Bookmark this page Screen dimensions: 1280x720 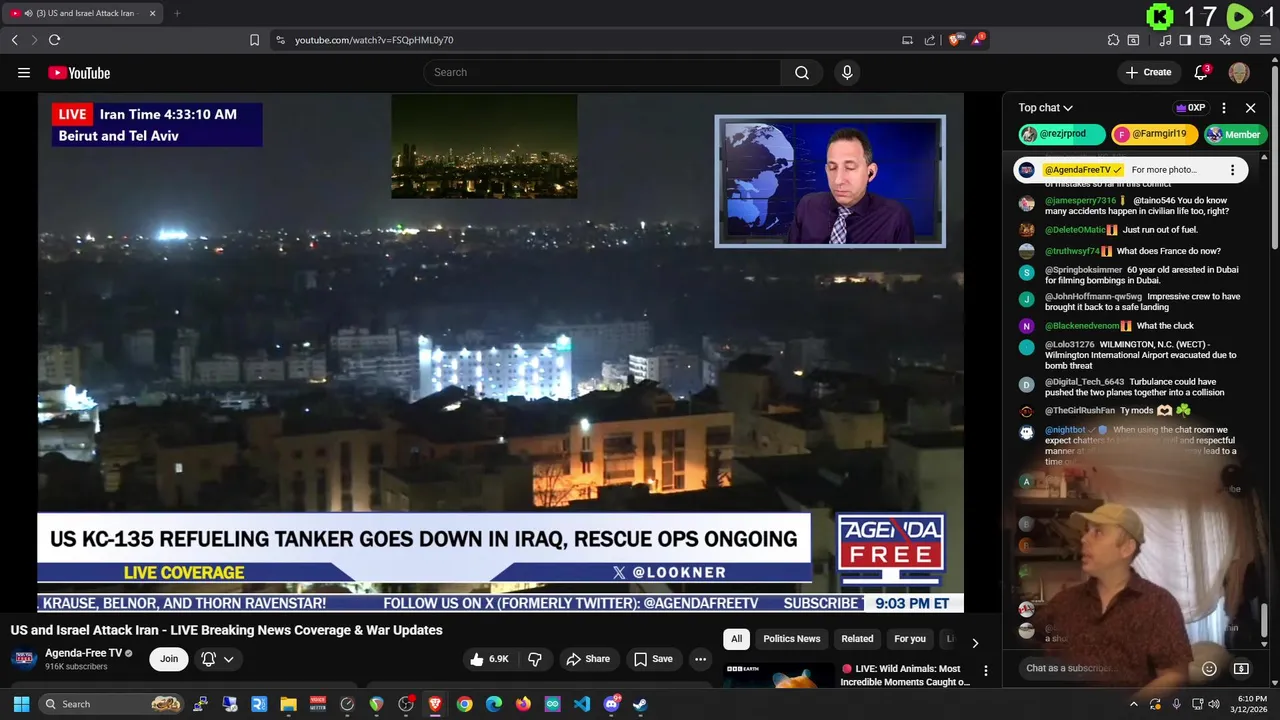click(x=254, y=40)
